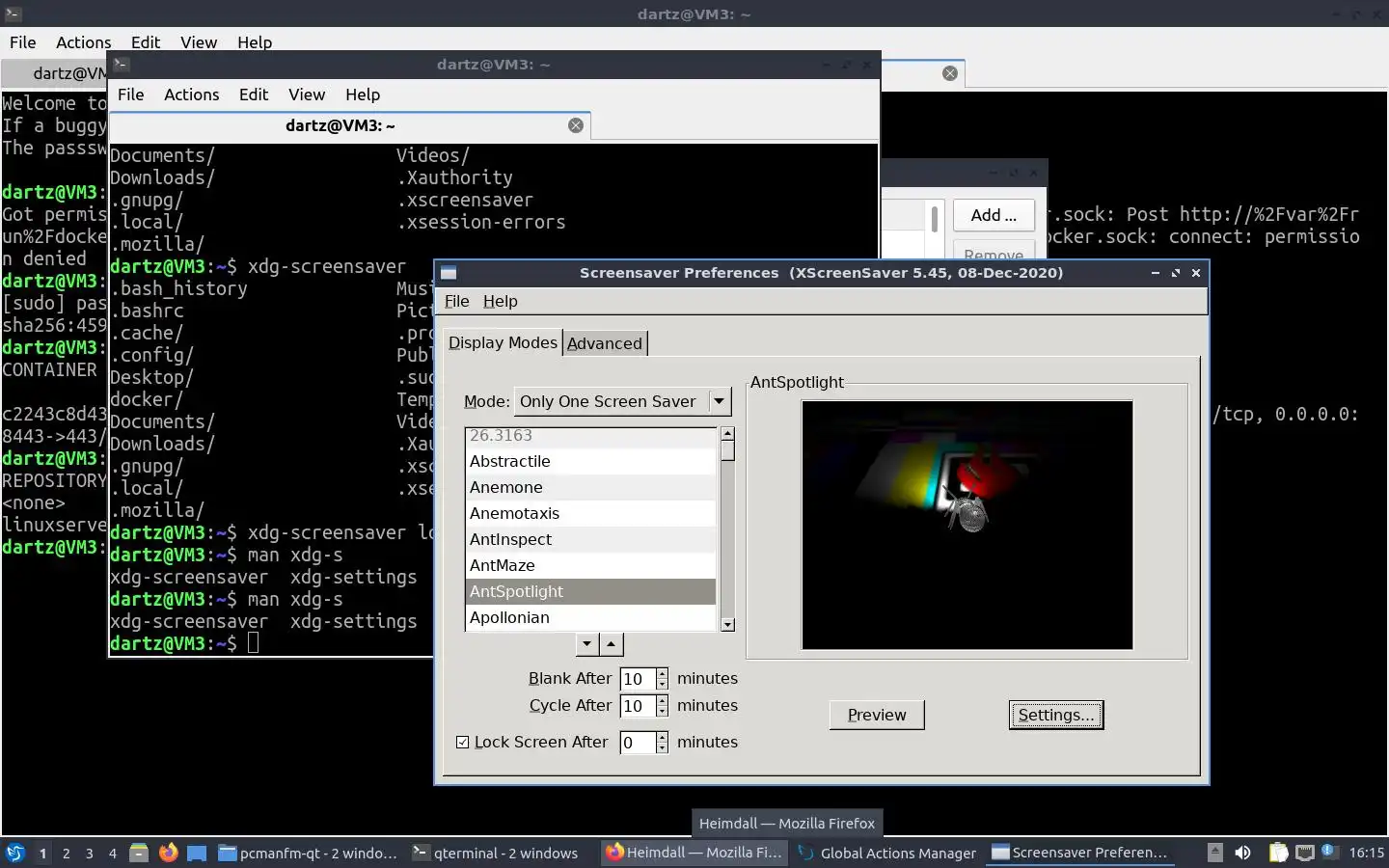The image size is (1389, 868).
Task: Click scroll-down arrow of screensaver list scrollbar
Action: point(728,625)
